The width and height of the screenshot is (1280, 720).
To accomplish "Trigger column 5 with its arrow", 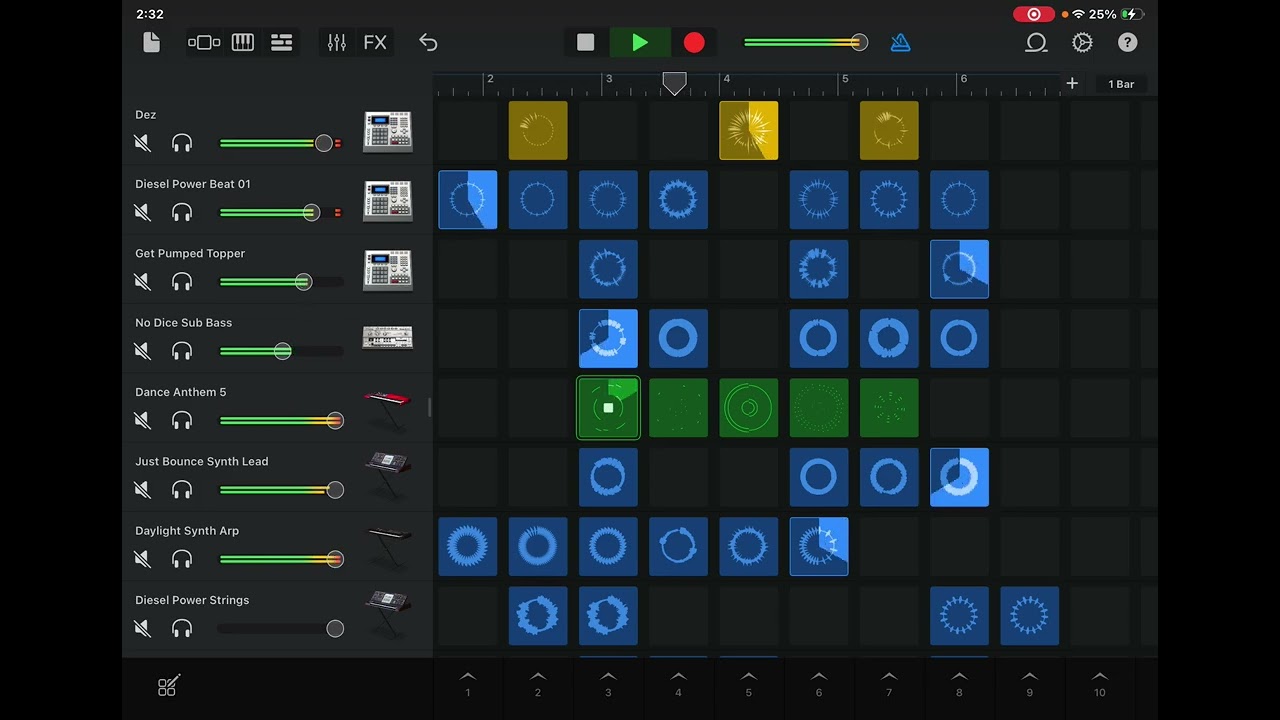I will tap(749, 684).
